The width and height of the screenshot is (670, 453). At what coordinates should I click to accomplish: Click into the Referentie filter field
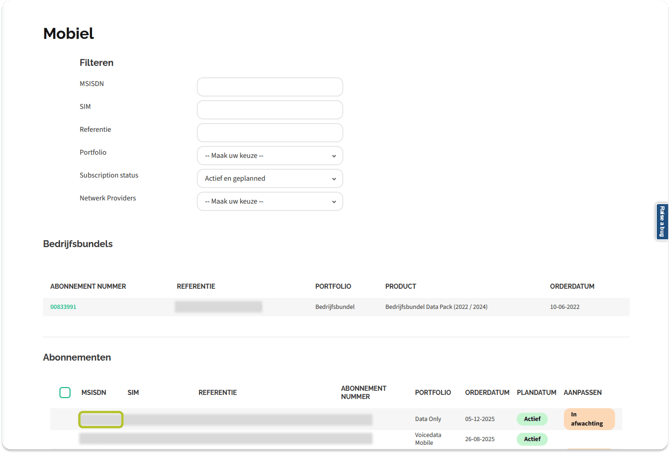[x=269, y=133]
